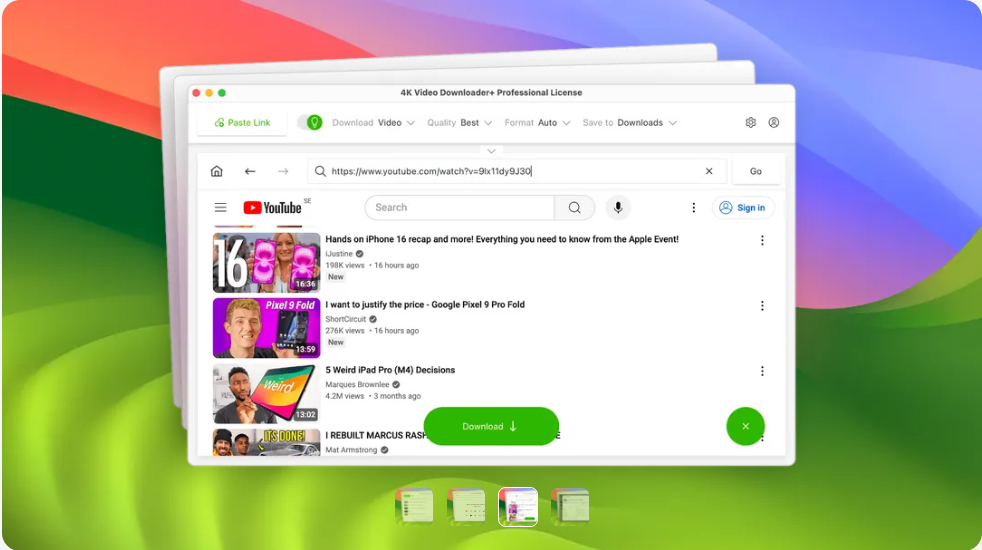Open YouTube header three-dot settings menu
This screenshot has width=982, height=550.
click(693, 207)
